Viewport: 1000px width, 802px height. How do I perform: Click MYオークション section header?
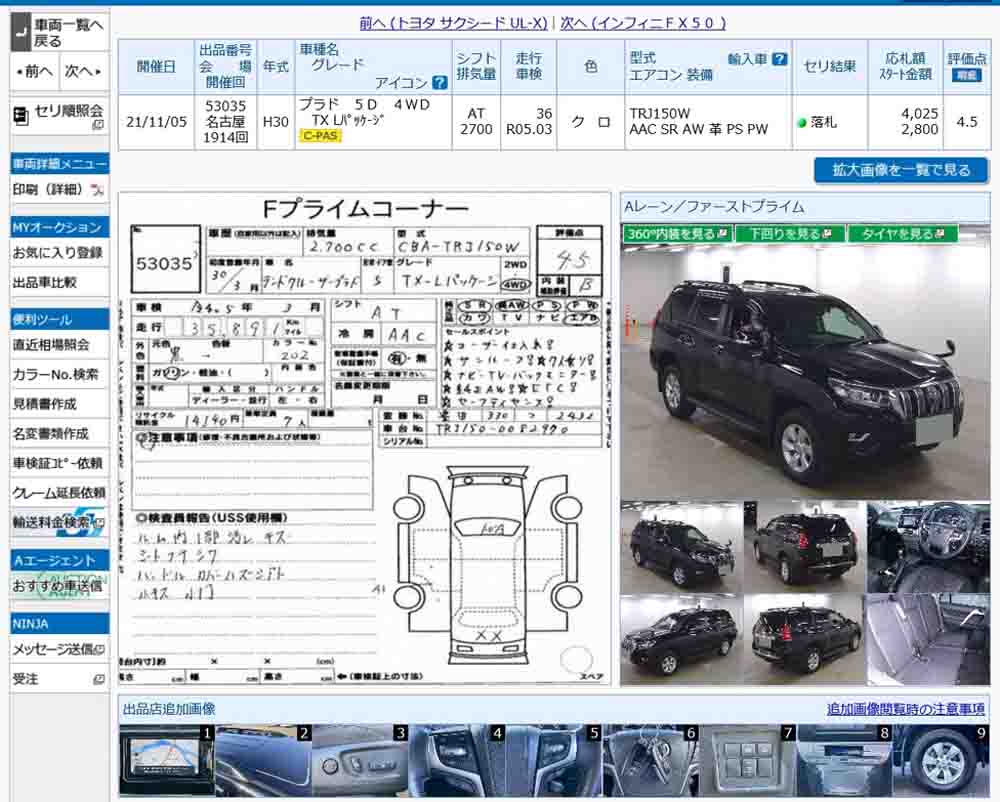pos(60,228)
